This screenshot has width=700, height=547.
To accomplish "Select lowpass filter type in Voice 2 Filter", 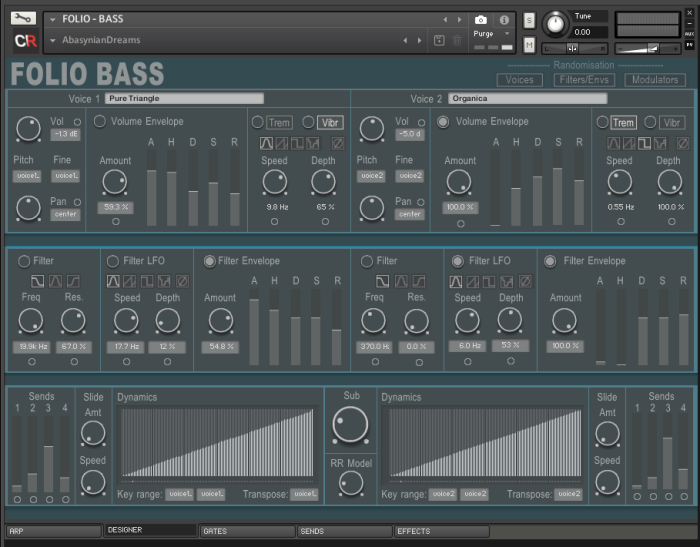I will tap(383, 281).
